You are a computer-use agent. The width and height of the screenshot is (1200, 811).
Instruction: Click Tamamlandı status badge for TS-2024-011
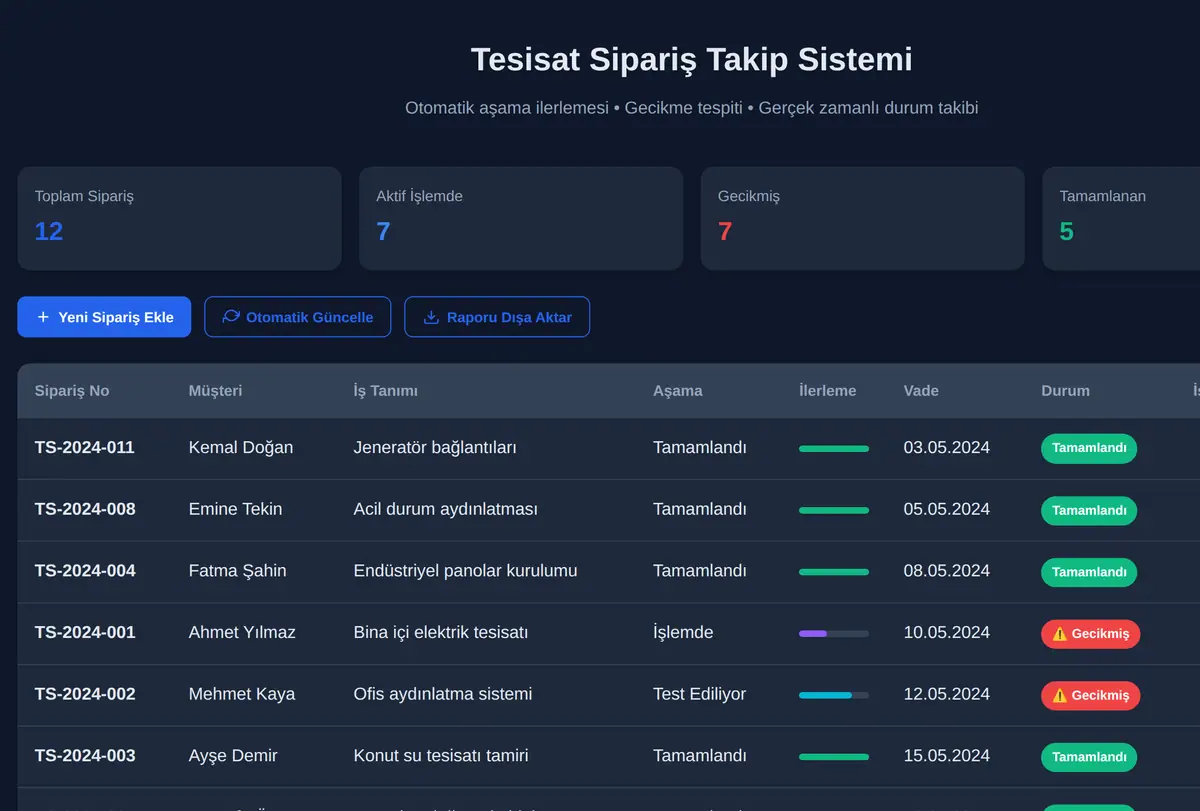[1089, 448]
